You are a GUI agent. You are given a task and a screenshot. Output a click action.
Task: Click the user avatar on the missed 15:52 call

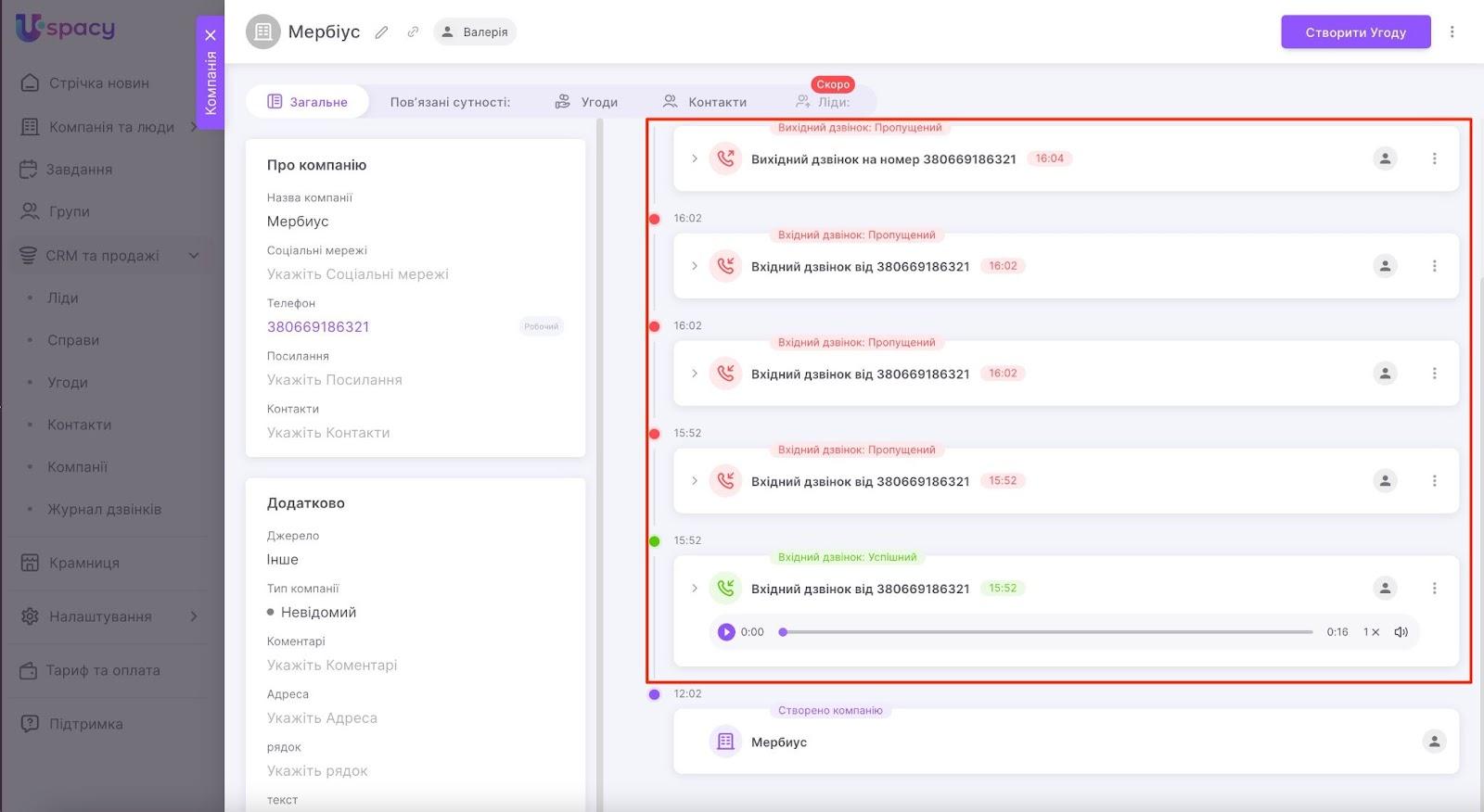click(1385, 481)
